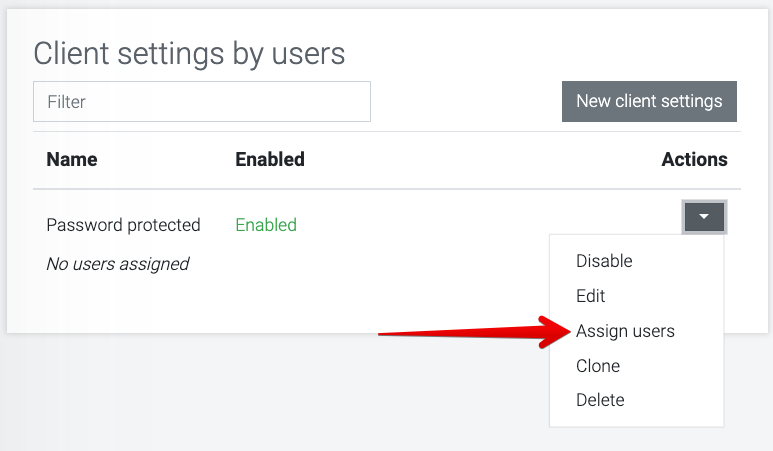Screen dimensions: 773x451
Task: Click the Actions column header
Action: click(694, 159)
